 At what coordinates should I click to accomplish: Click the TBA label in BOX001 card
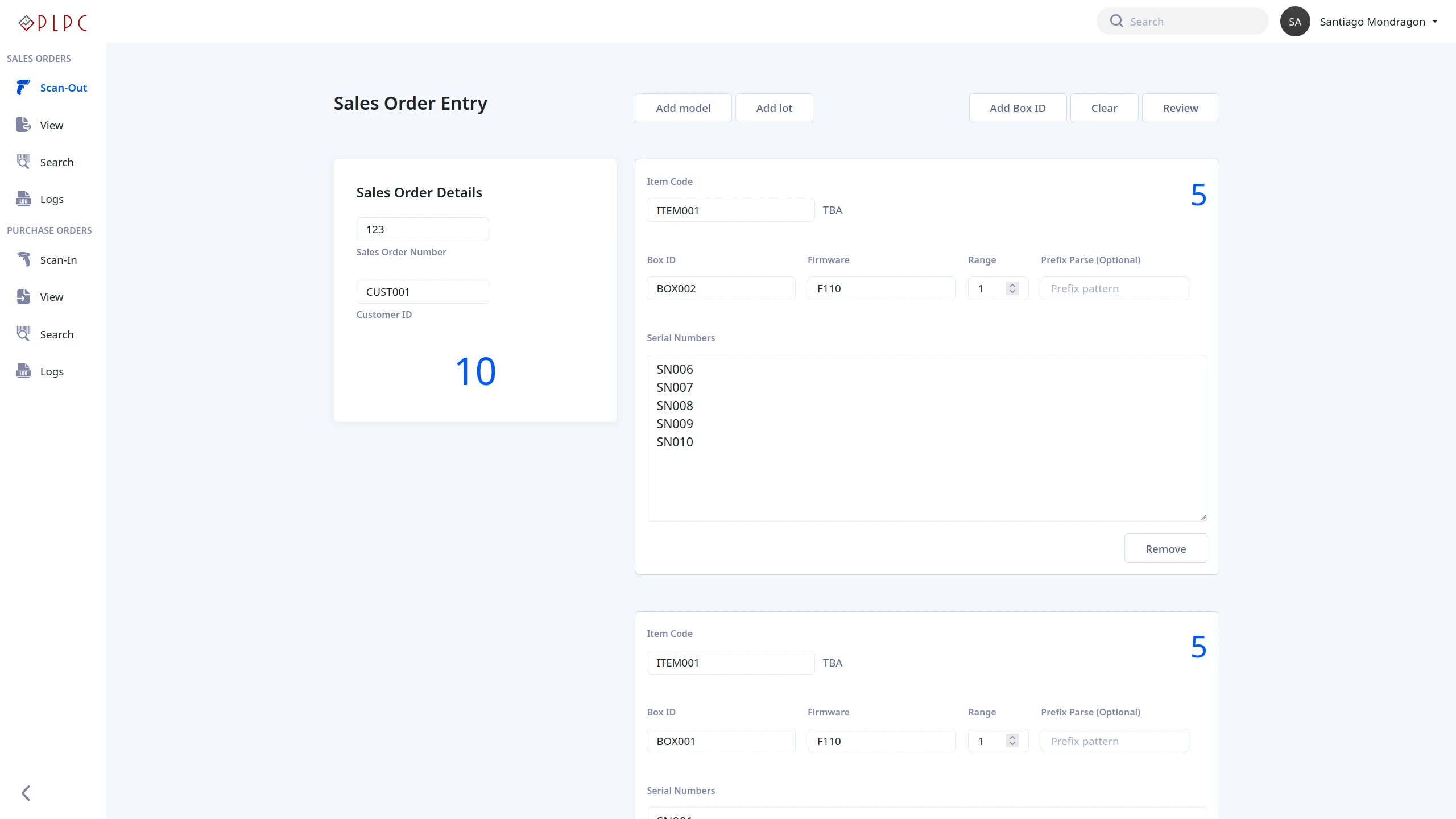point(833,663)
